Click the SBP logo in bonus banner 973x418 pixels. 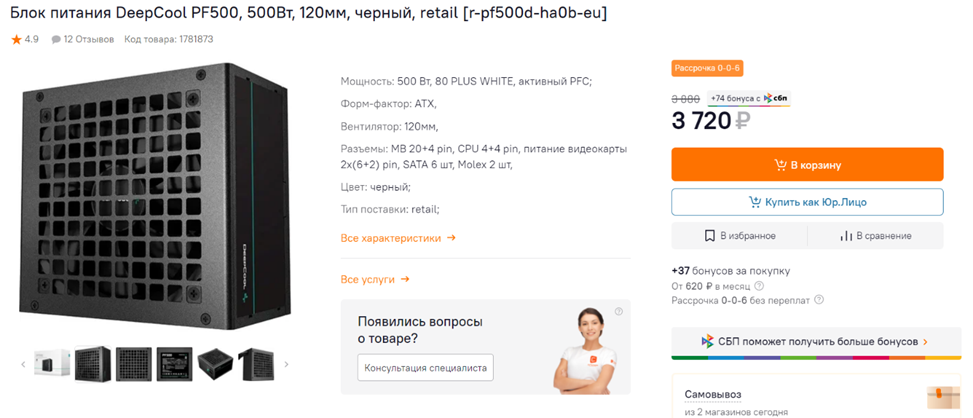pyautogui.click(x=707, y=342)
